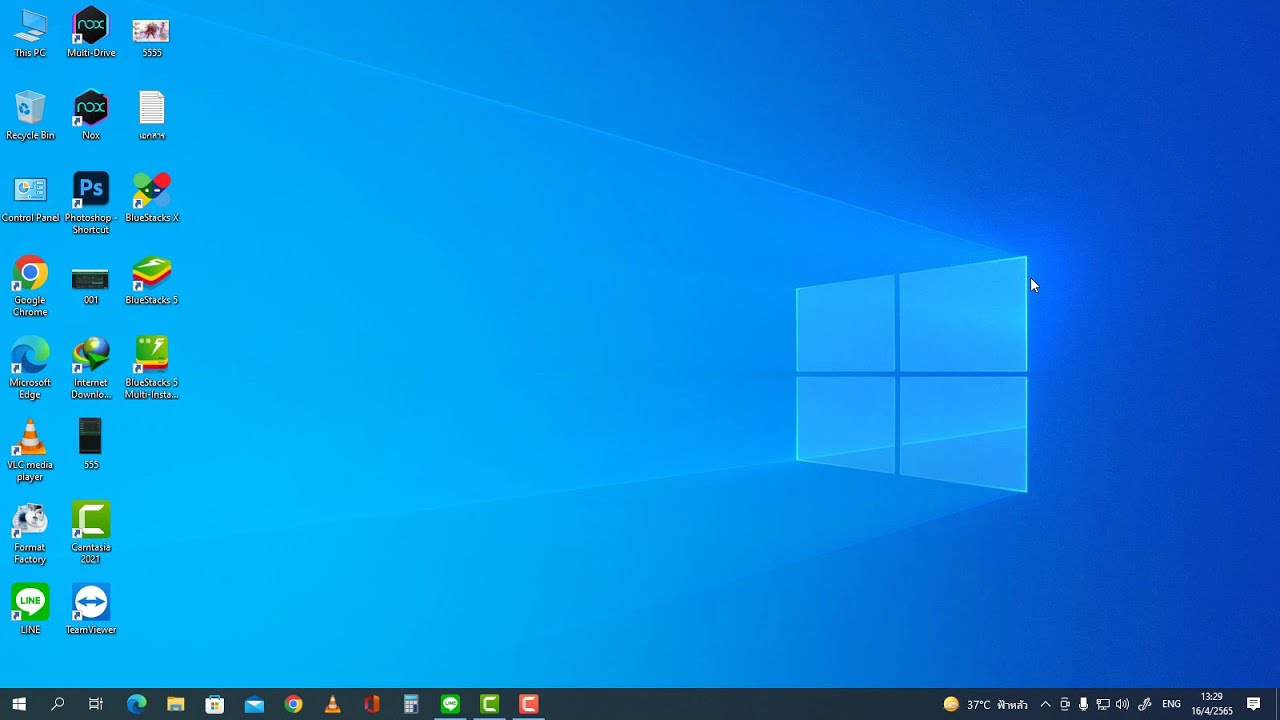Screen dimensions: 1280x720
Task: Select the Format Factory shortcut
Action: [x=30, y=533]
